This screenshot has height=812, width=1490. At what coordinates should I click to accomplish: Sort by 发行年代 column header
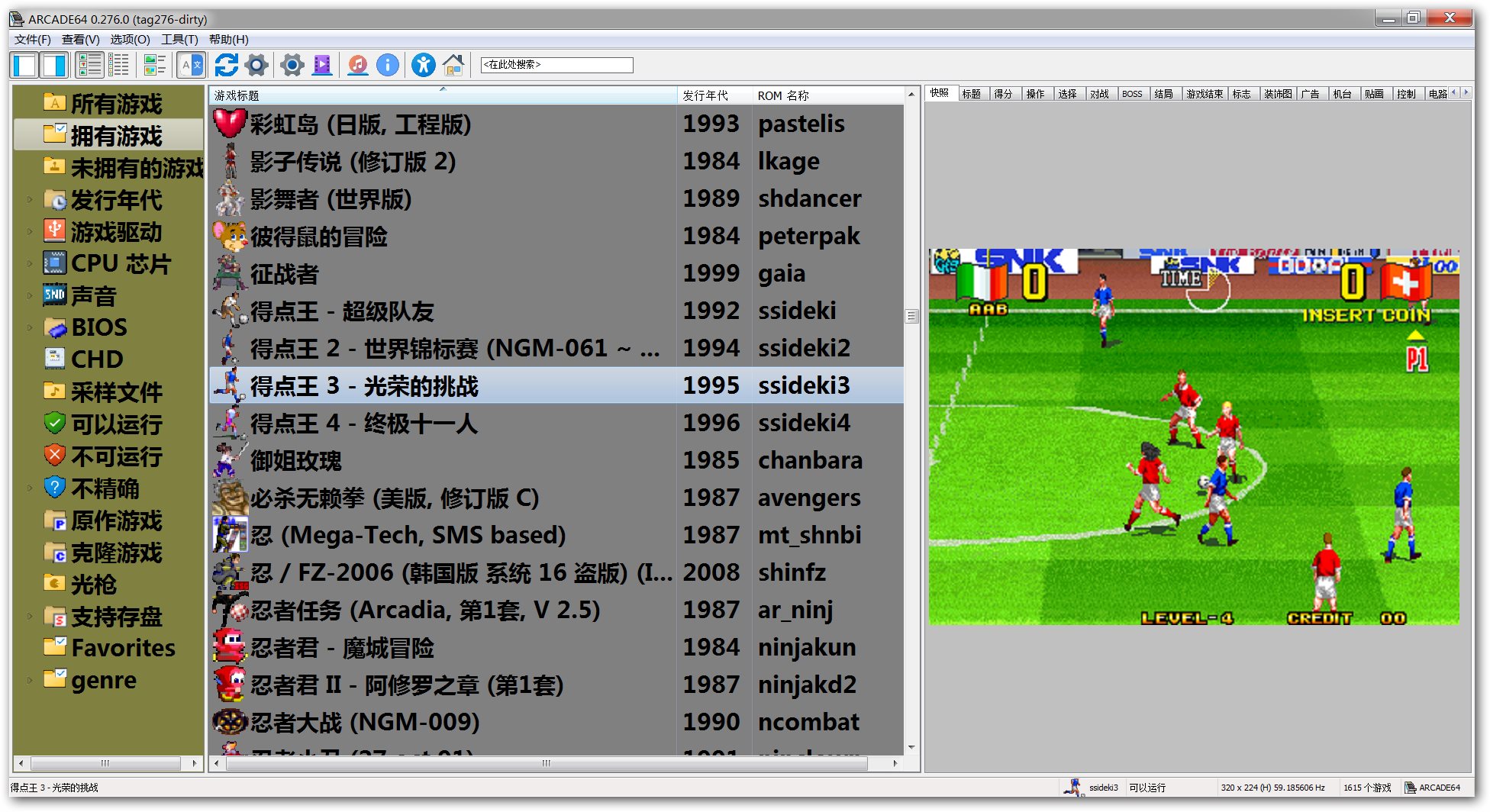(714, 95)
